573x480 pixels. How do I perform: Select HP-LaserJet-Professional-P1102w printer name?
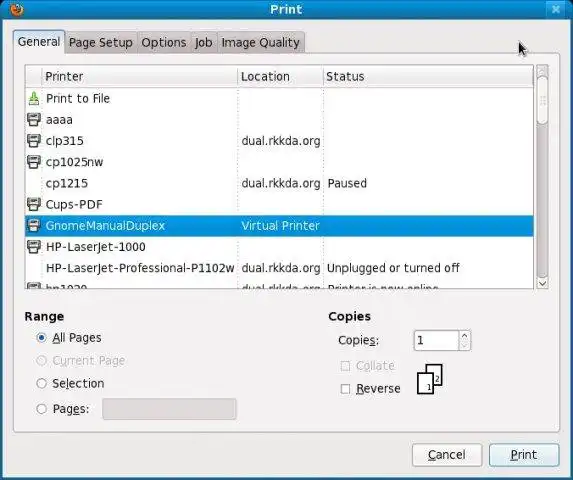pyautogui.click(x=140, y=268)
